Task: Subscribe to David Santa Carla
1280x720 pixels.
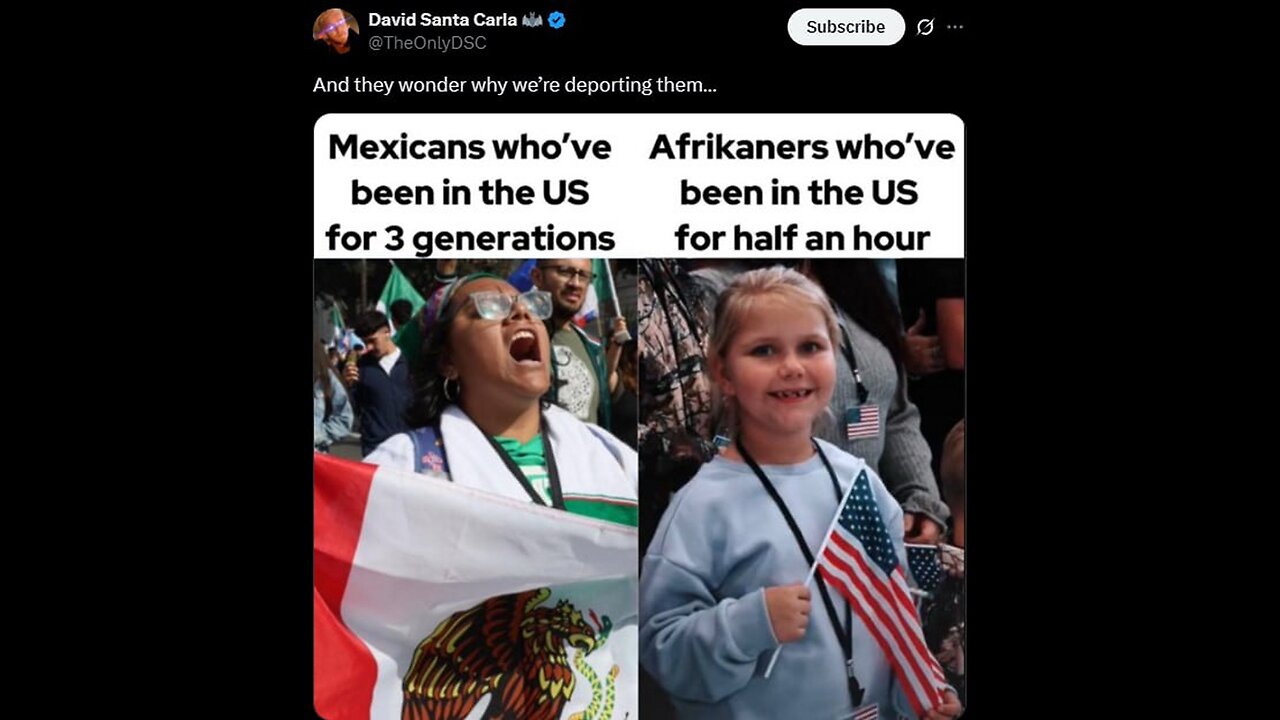Action: 846,27
